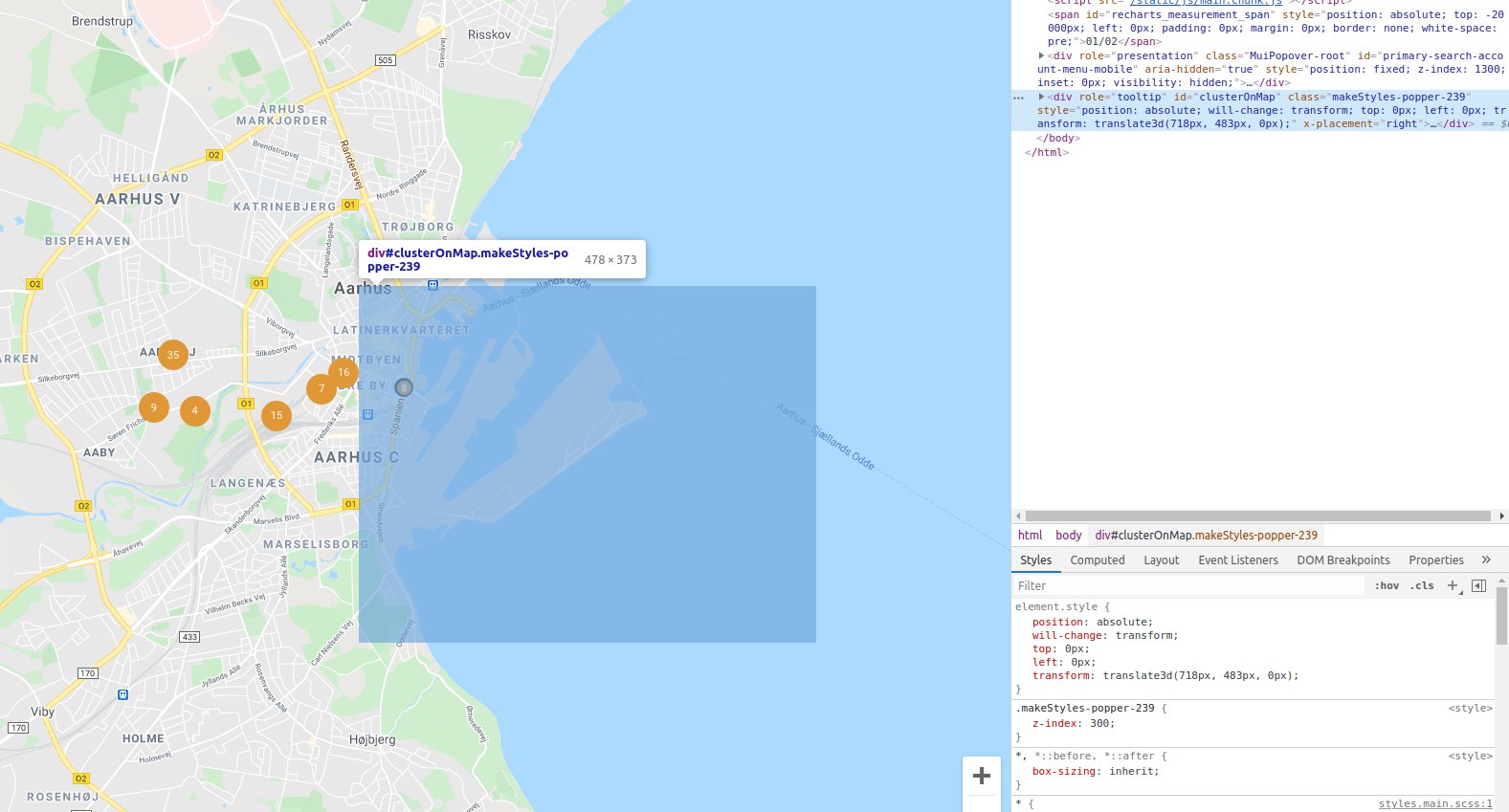Open the Layout tab
1509x812 pixels.
[1162, 560]
